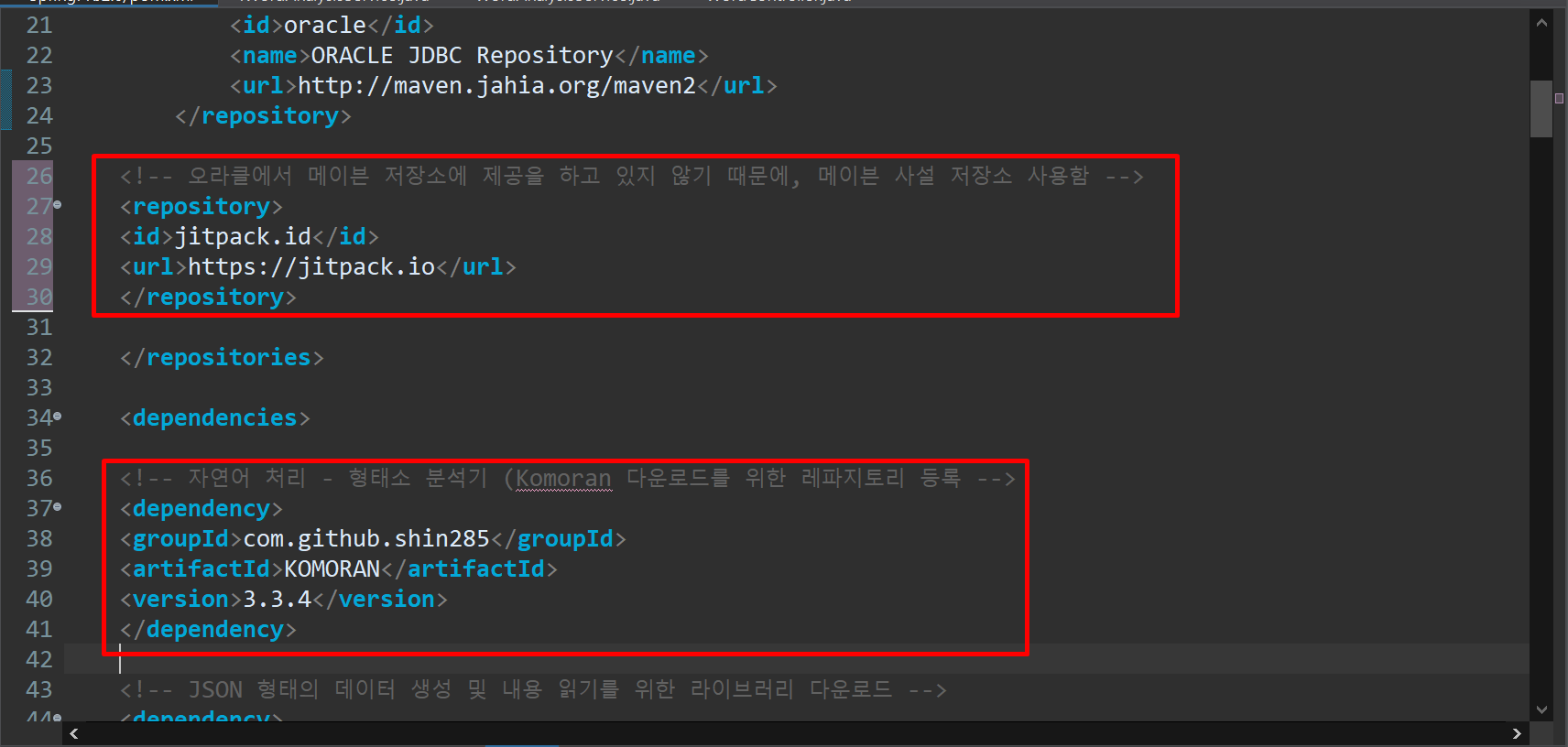Click line number 25 in the gutter
This screenshot has width=1568, height=747.
coord(39,146)
